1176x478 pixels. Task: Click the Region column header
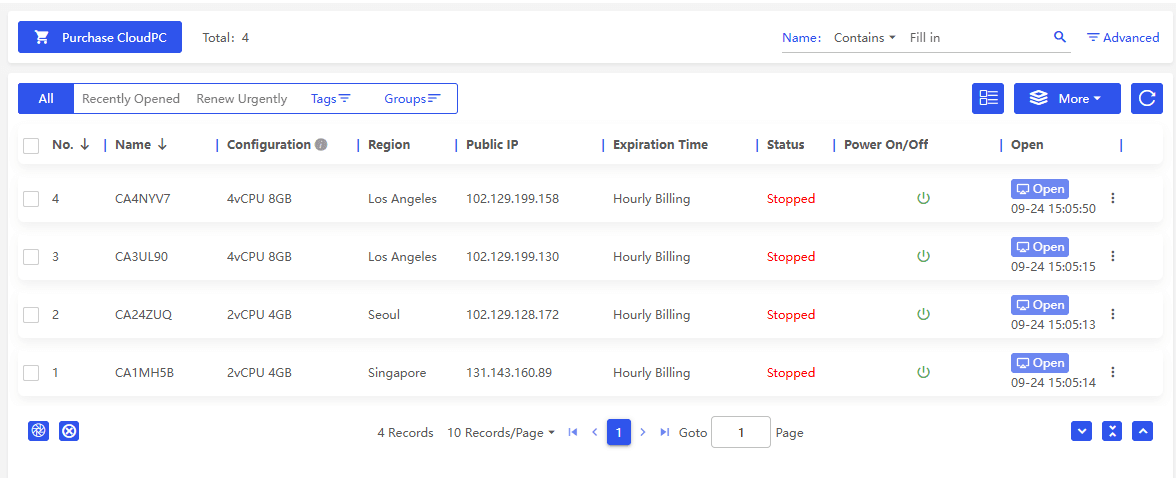coord(389,145)
